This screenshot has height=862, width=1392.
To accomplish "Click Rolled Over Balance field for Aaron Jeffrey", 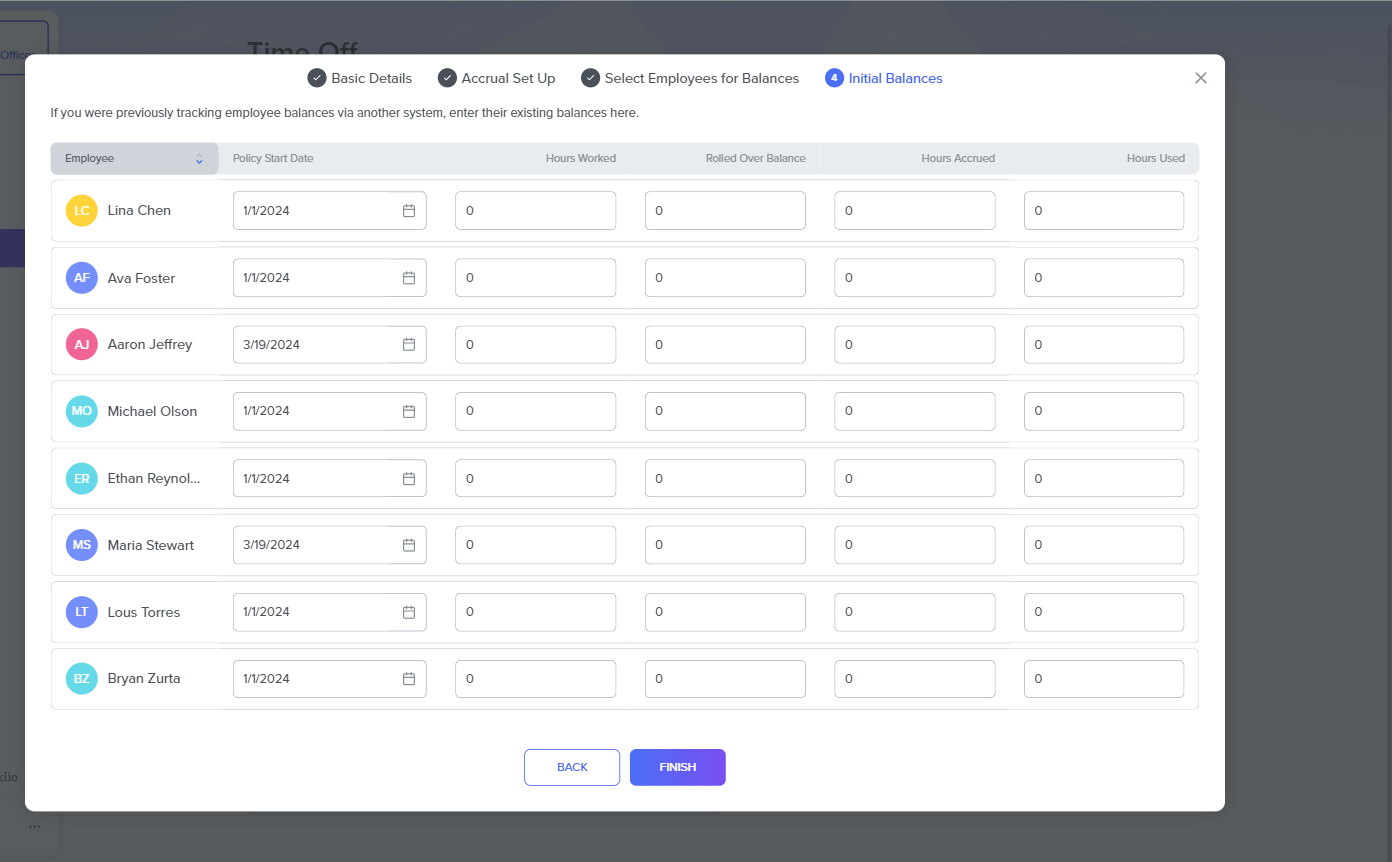I will pos(725,345).
